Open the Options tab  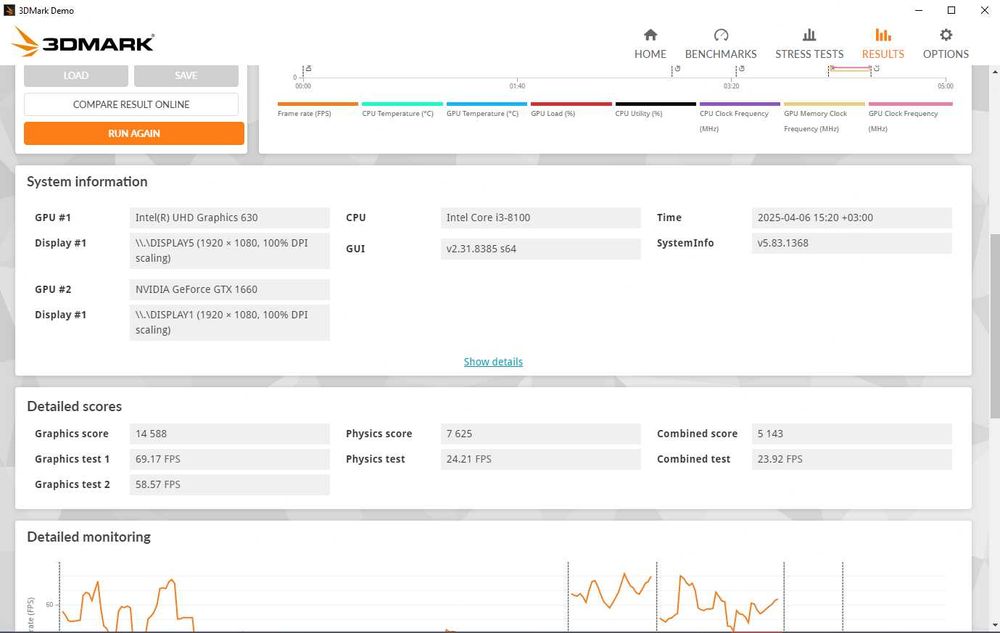point(945,44)
